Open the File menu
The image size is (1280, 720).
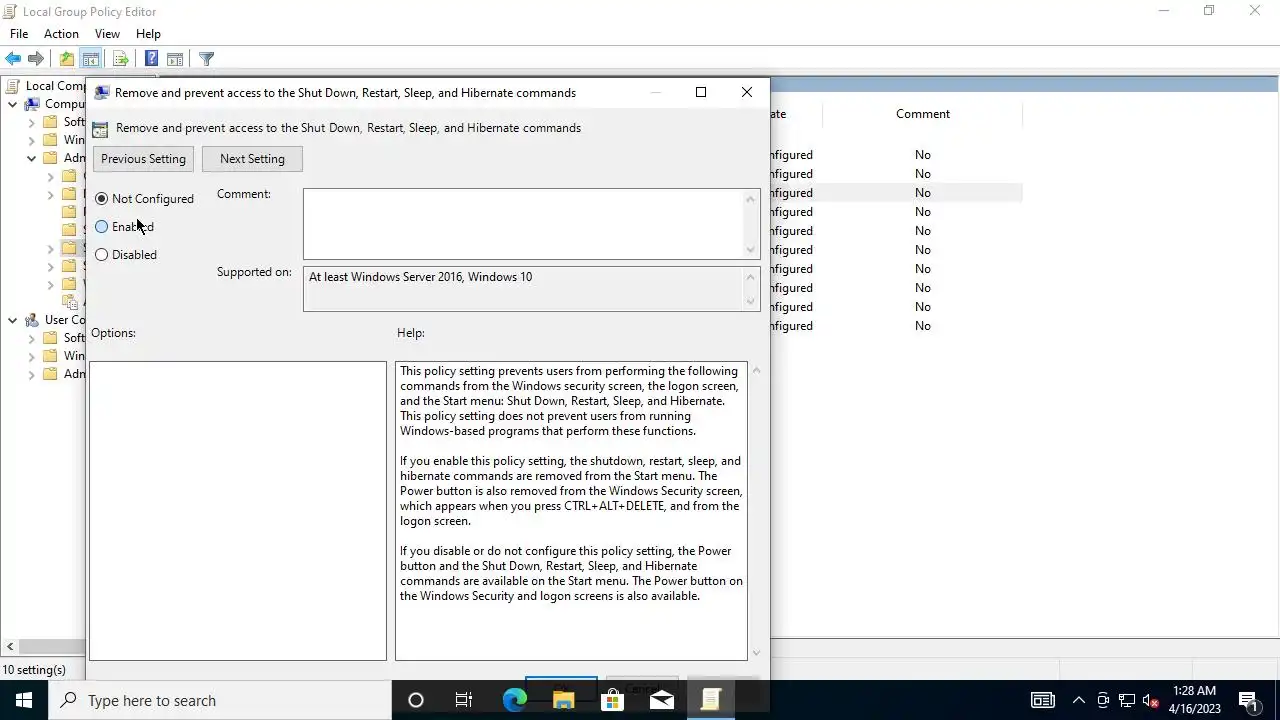[x=19, y=34]
